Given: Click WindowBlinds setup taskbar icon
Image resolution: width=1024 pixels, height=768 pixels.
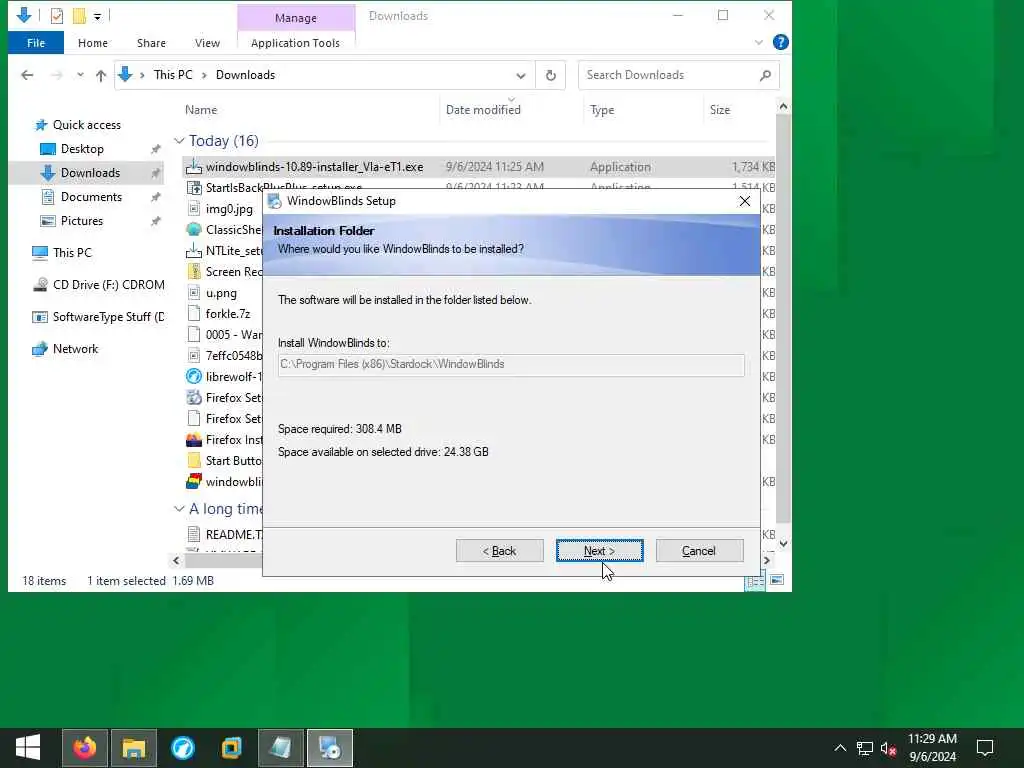Looking at the screenshot, I should [330, 748].
